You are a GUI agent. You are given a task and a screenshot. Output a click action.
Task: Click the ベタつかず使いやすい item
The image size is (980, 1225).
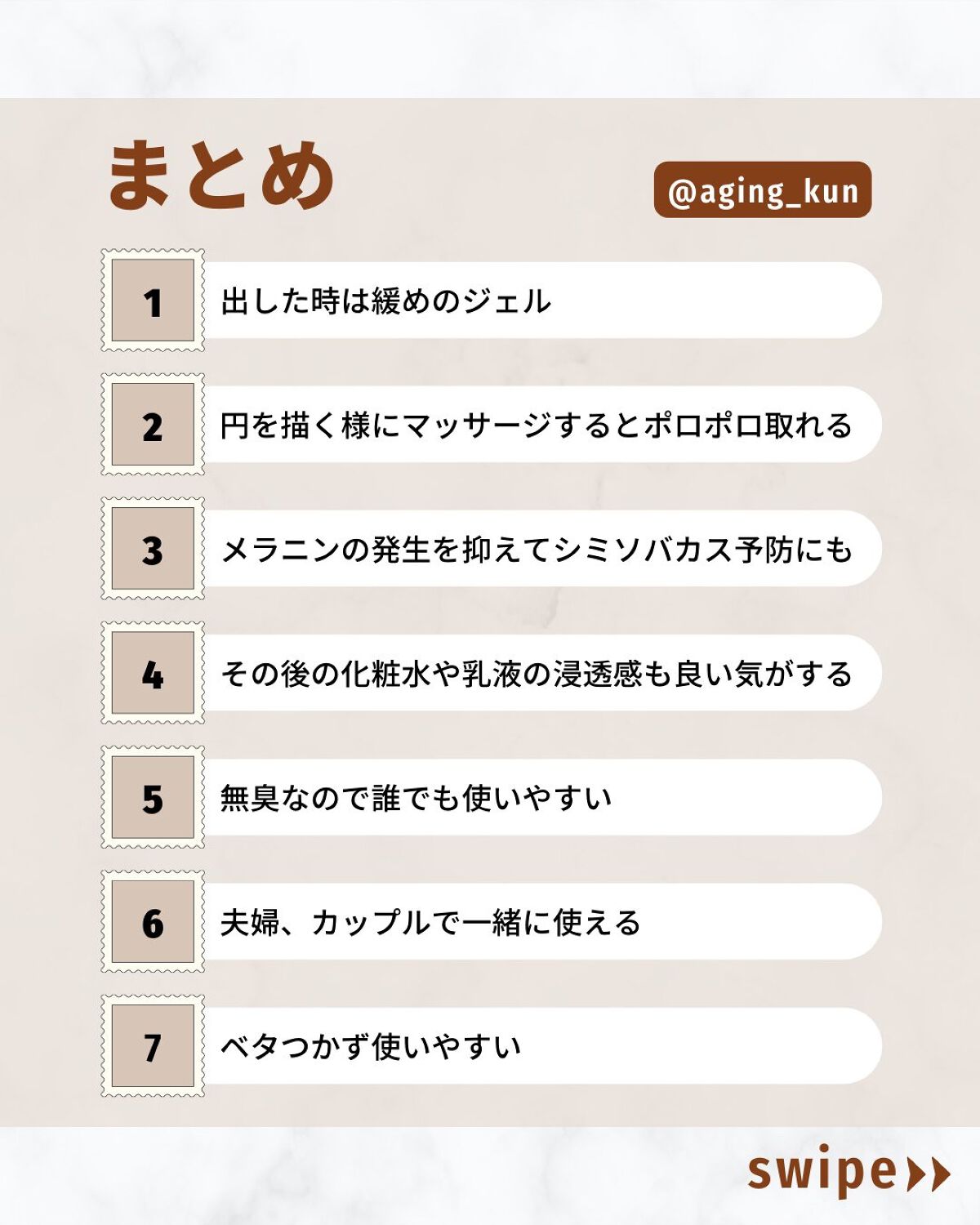click(371, 1046)
